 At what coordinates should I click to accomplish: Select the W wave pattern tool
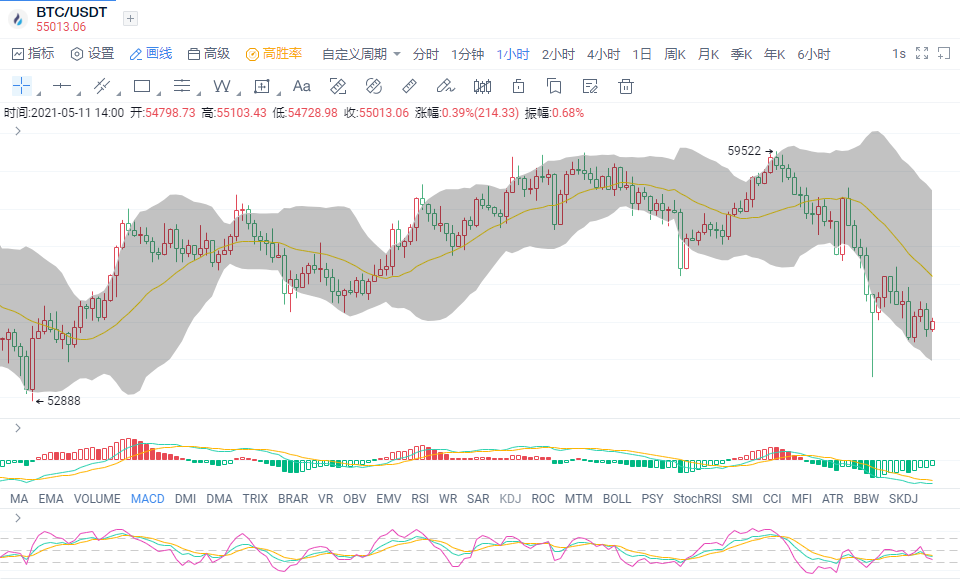click(222, 86)
